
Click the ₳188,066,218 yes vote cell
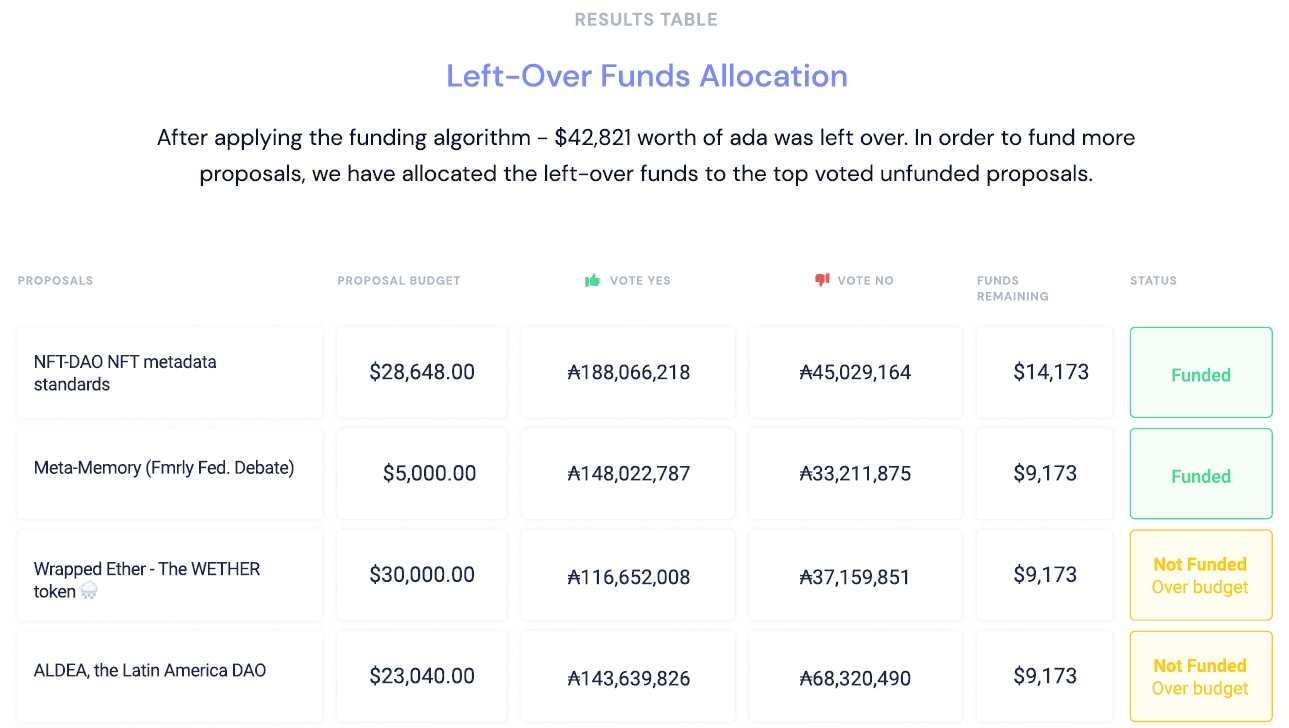click(629, 373)
